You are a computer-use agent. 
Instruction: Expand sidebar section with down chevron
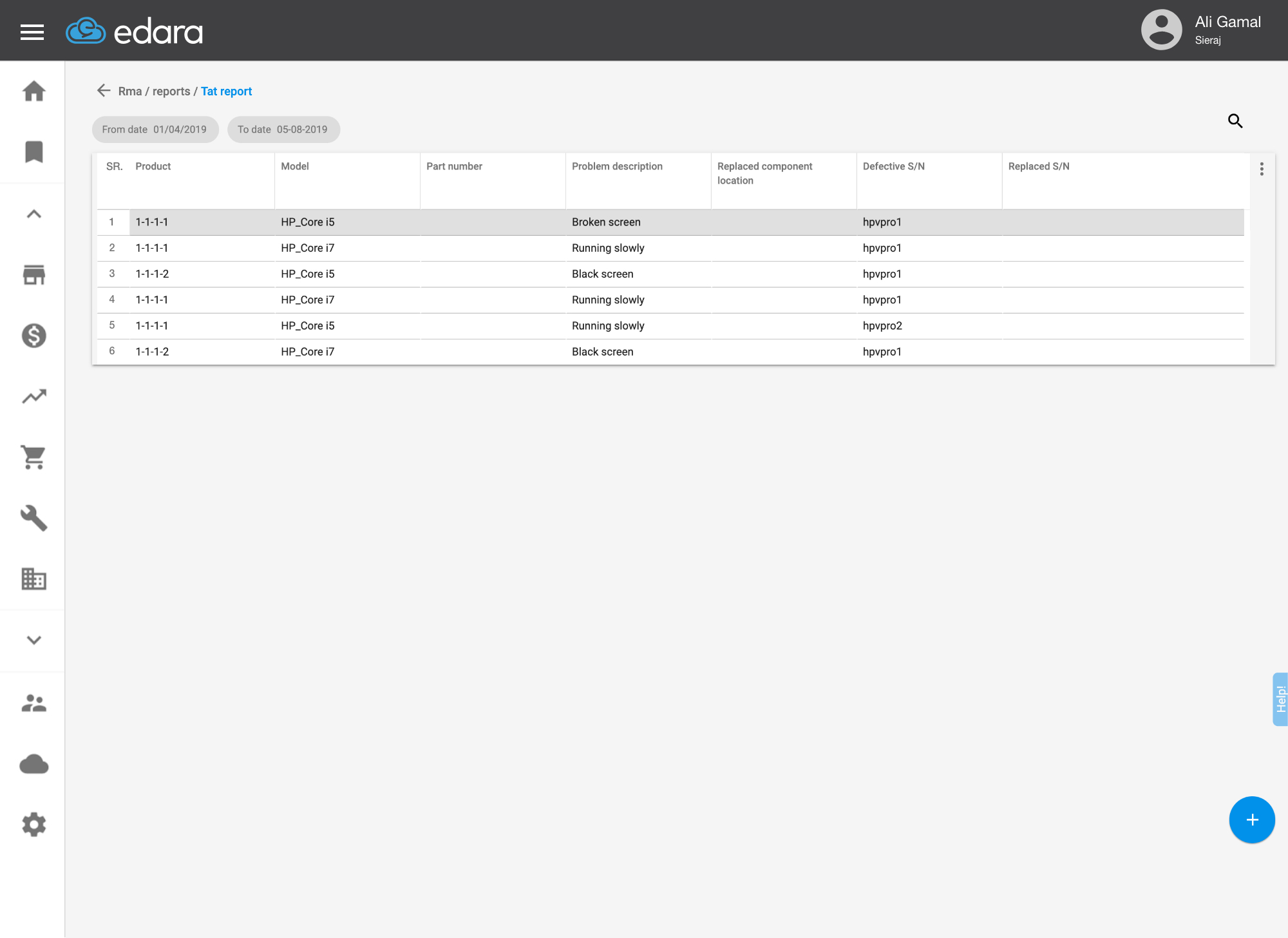point(33,640)
